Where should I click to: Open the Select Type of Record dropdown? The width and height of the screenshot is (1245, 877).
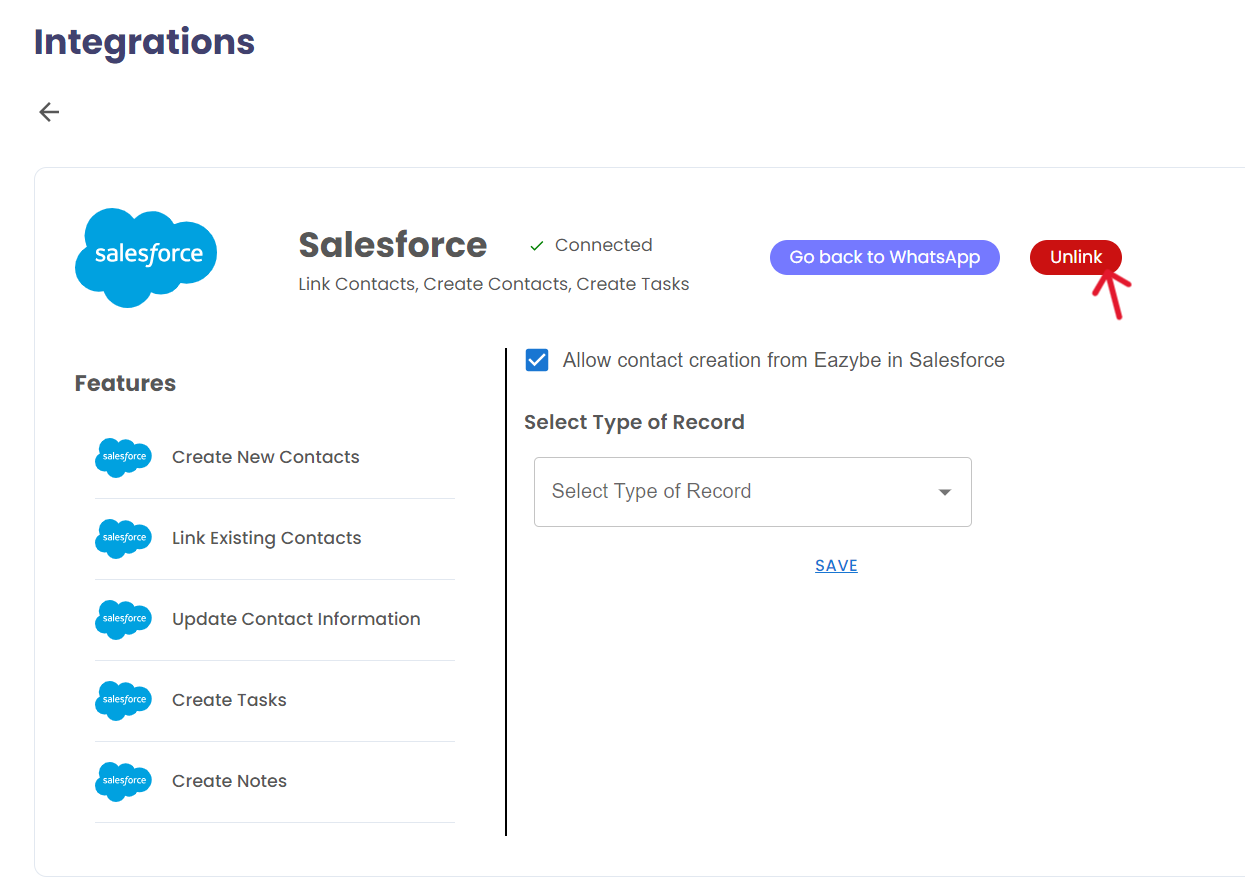coord(752,491)
